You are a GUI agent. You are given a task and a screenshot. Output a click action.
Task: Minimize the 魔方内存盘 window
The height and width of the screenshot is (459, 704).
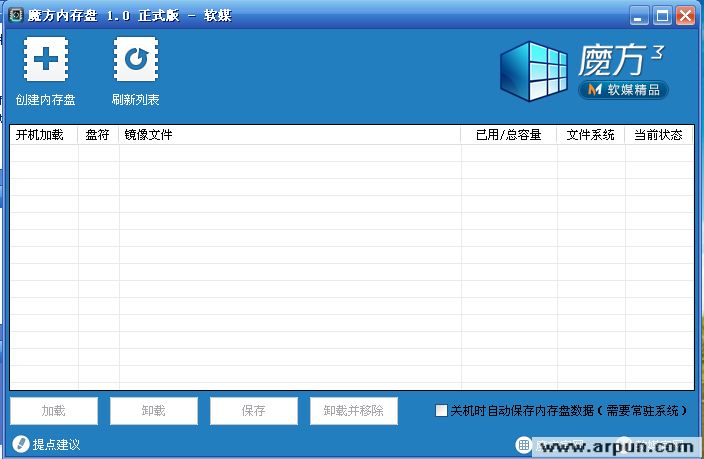point(639,16)
